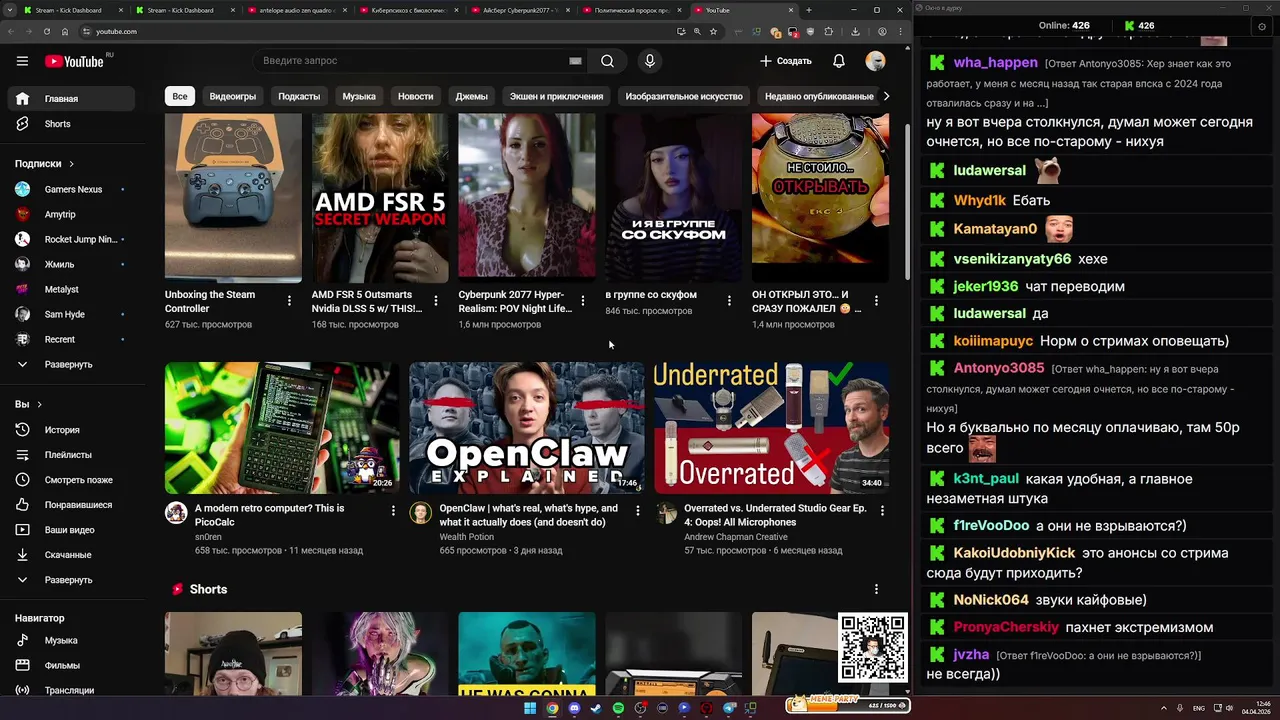1280x720 pixels.
Task: Show hidden system tray icons chevron
Action: [x=1165, y=708]
